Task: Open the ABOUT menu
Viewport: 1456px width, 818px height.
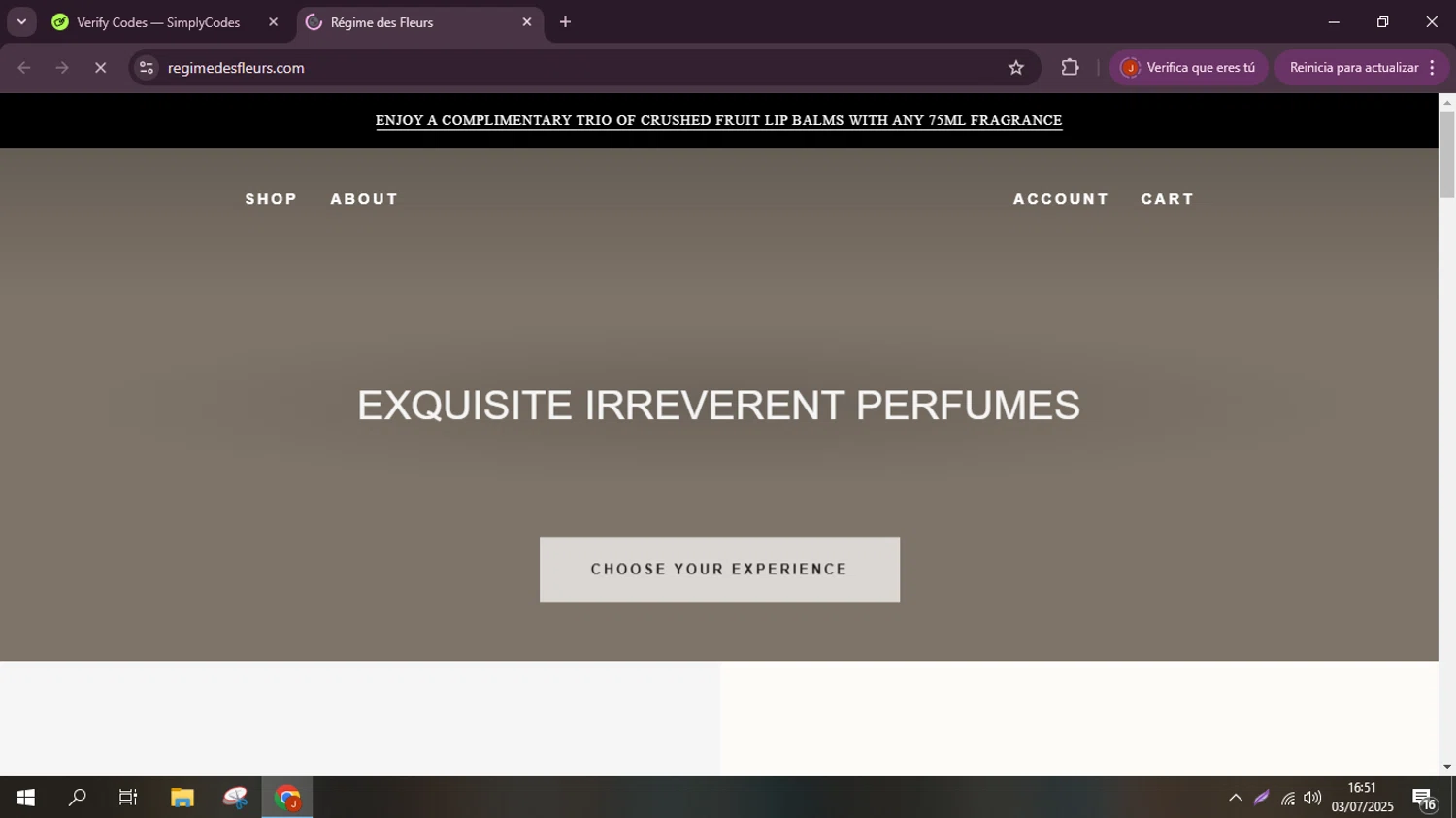Action: point(364,199)
